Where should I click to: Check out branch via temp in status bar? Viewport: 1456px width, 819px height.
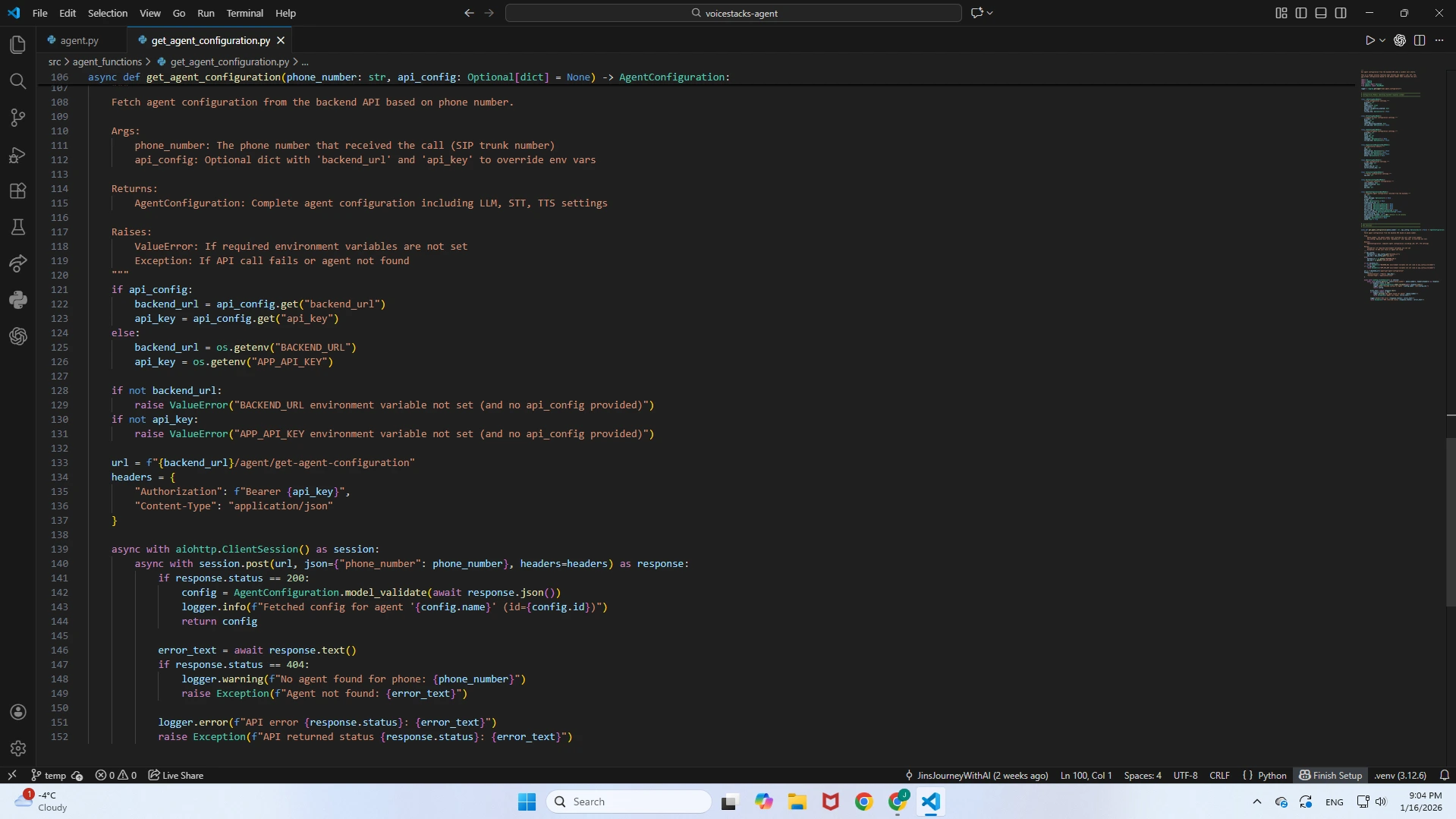click(x=49, y=775)
